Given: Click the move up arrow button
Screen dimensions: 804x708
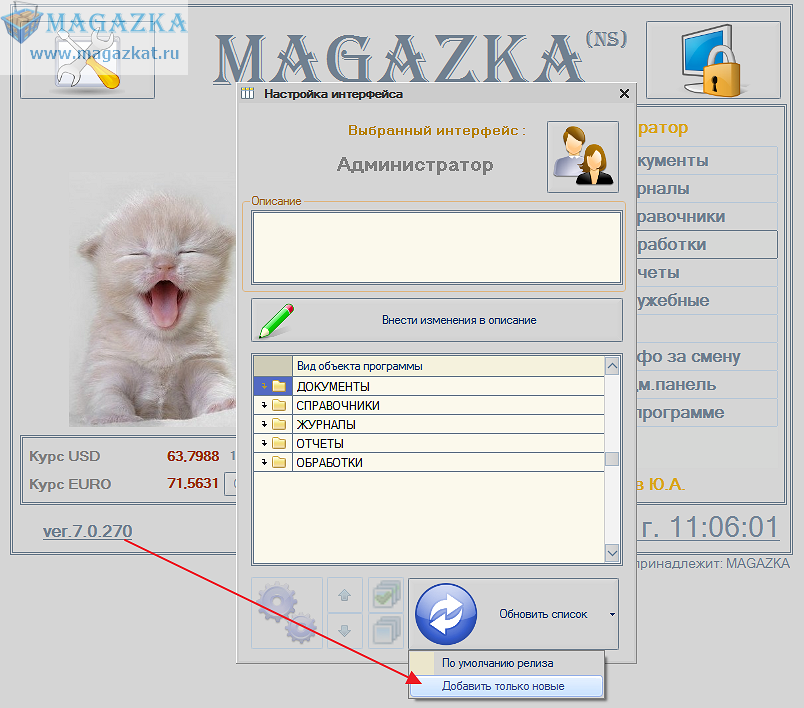Looking at the screenshot, I should click(344, 595).
